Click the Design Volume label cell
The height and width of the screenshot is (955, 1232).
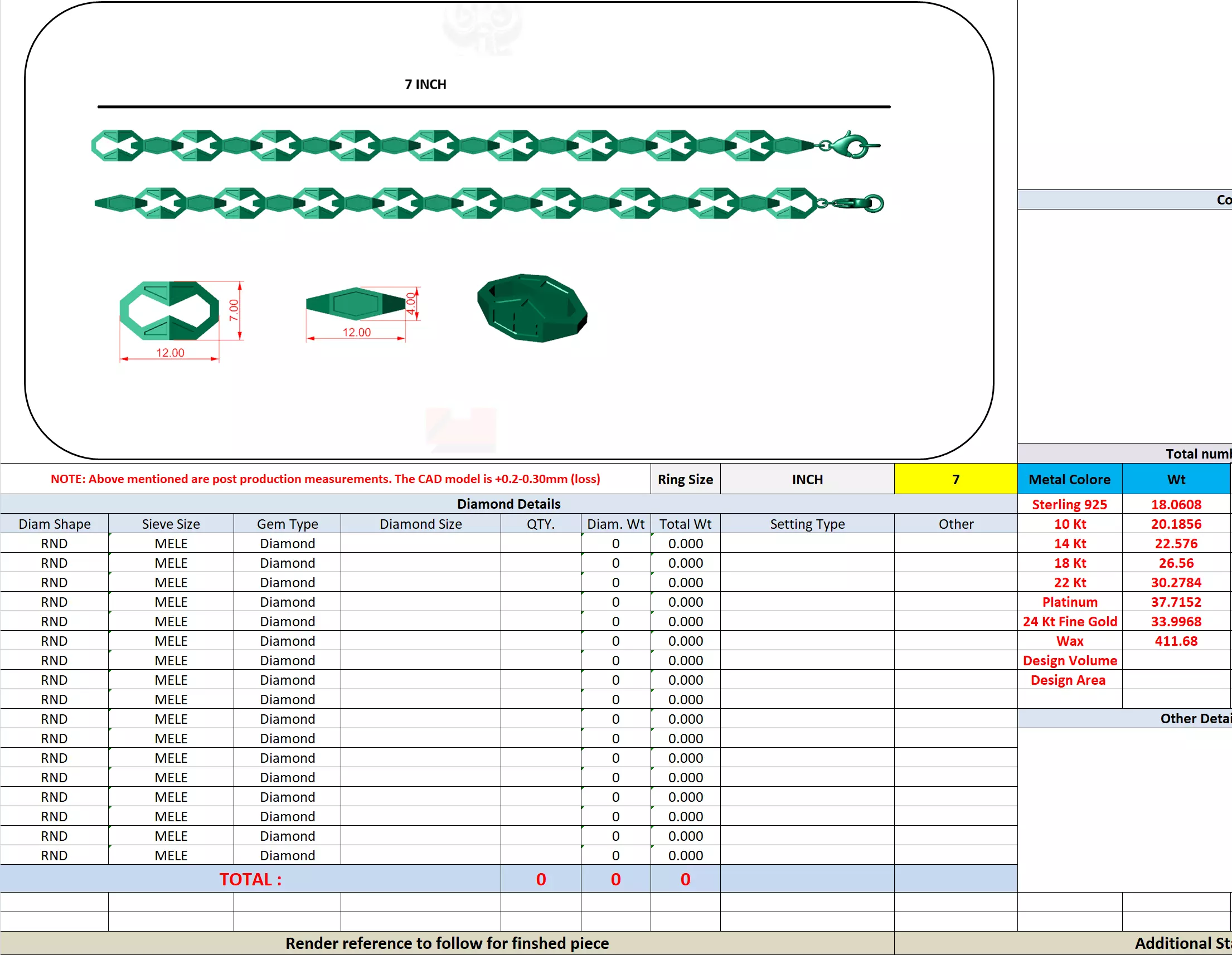coord(1069,661)
